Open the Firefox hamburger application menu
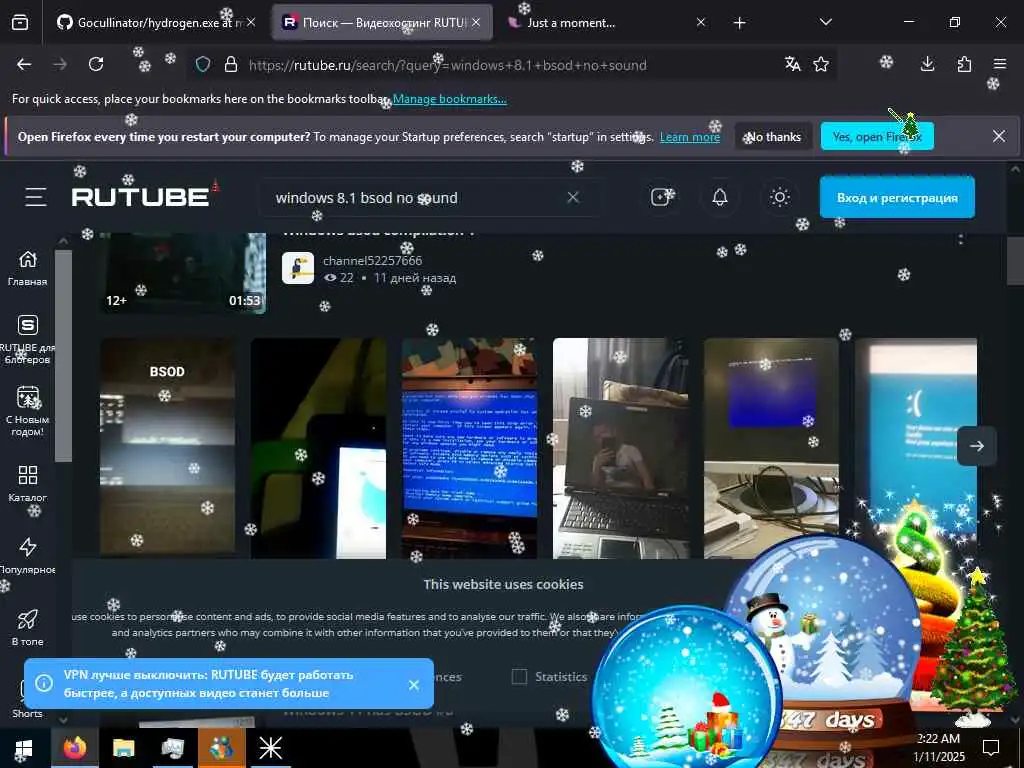1024x768 pixels. (x=1000, y=64)
